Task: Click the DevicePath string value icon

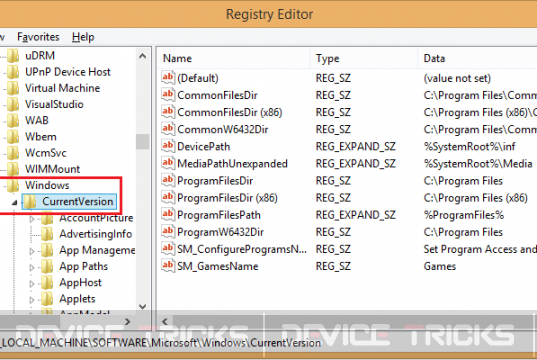Action: tap(167, 146)
